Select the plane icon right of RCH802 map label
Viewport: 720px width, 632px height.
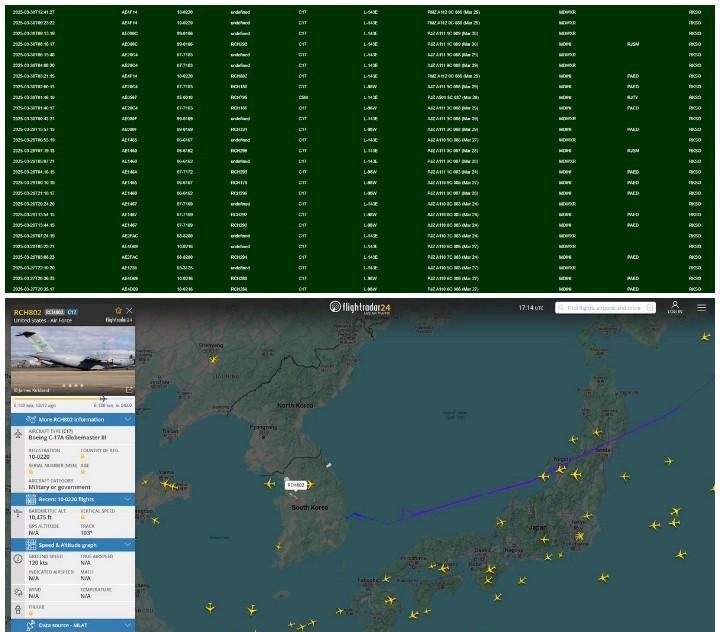311,484
